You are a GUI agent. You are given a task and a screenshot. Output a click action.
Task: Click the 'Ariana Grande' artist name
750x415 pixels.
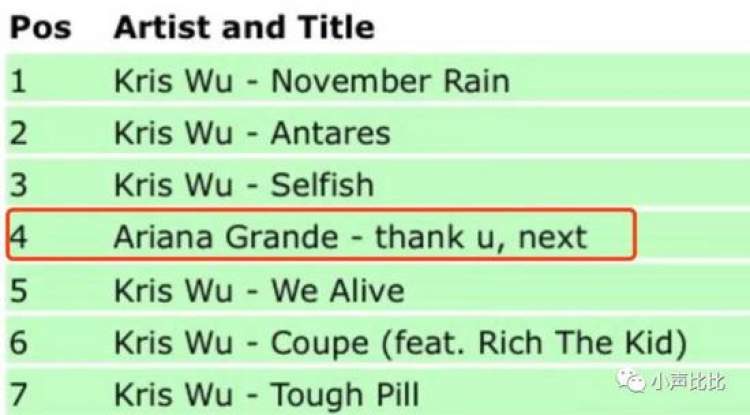click(x=226, y=237)
